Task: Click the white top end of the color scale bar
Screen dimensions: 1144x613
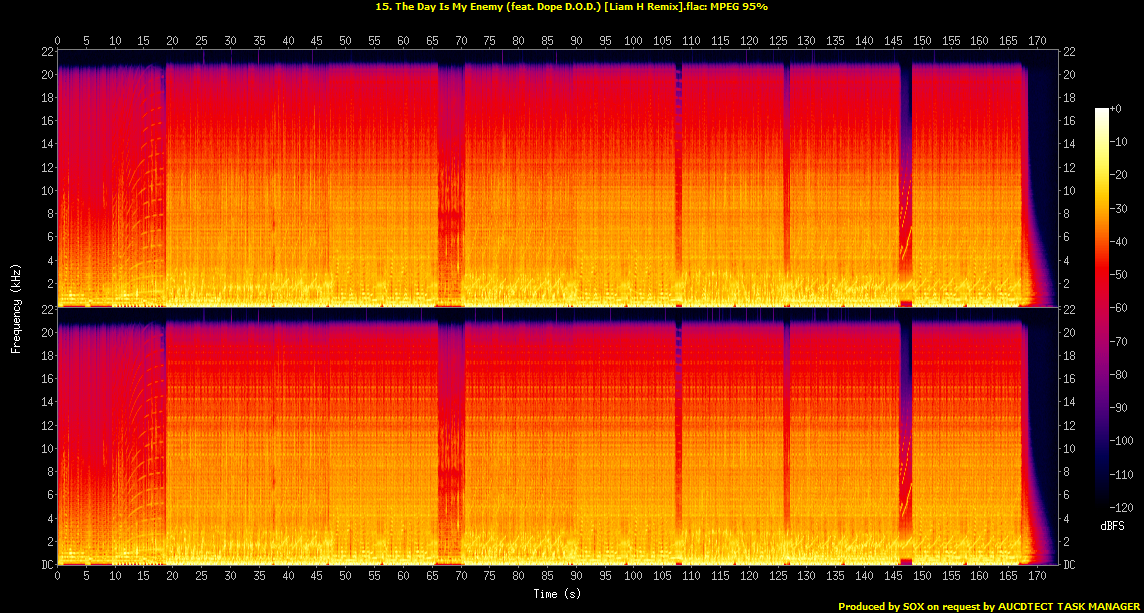Action: (1102, 111)
